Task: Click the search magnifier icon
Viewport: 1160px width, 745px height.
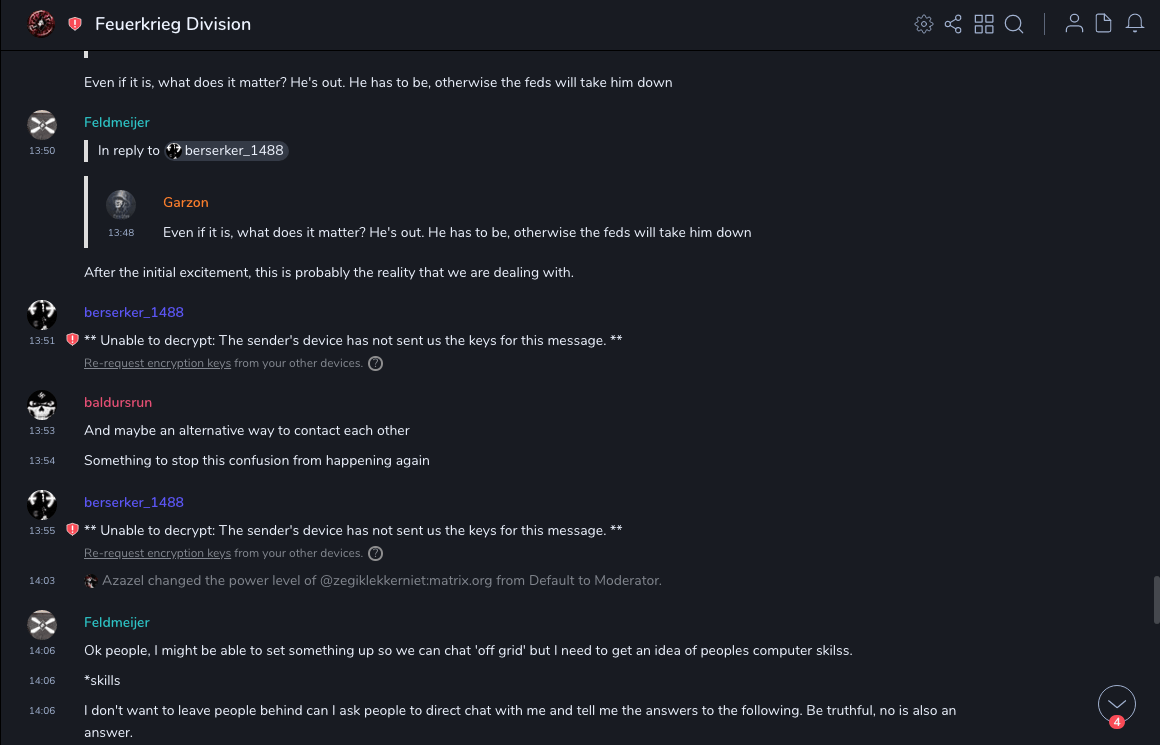Action: pos(1014,24)
